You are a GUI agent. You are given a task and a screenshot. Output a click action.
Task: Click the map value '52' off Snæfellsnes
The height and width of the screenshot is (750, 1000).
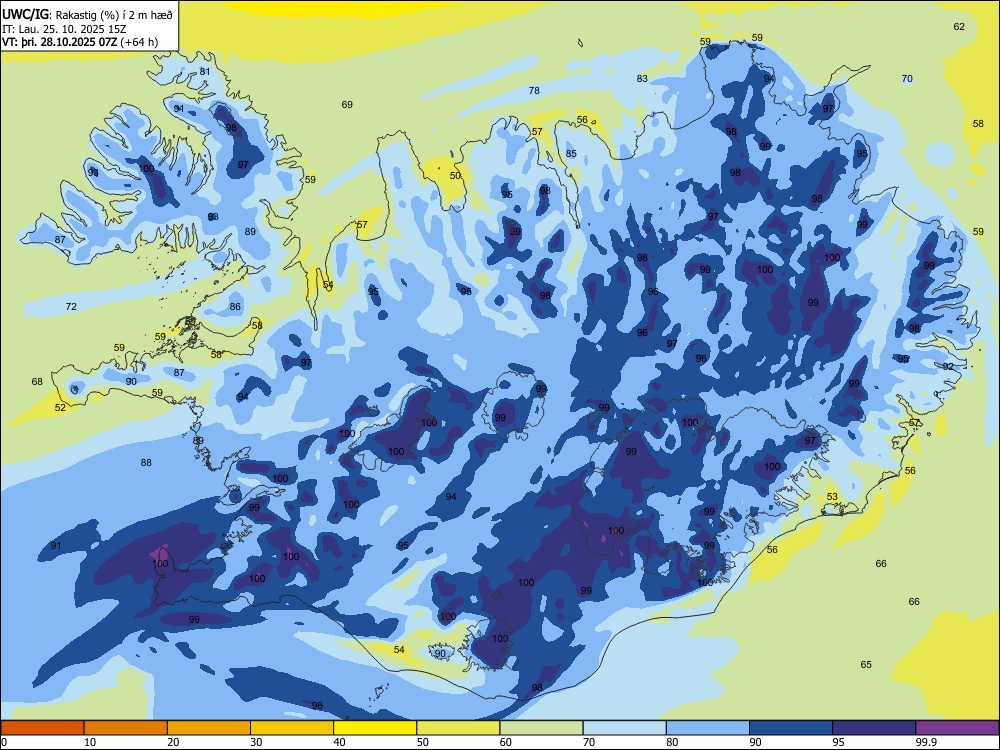coord(60,408)
